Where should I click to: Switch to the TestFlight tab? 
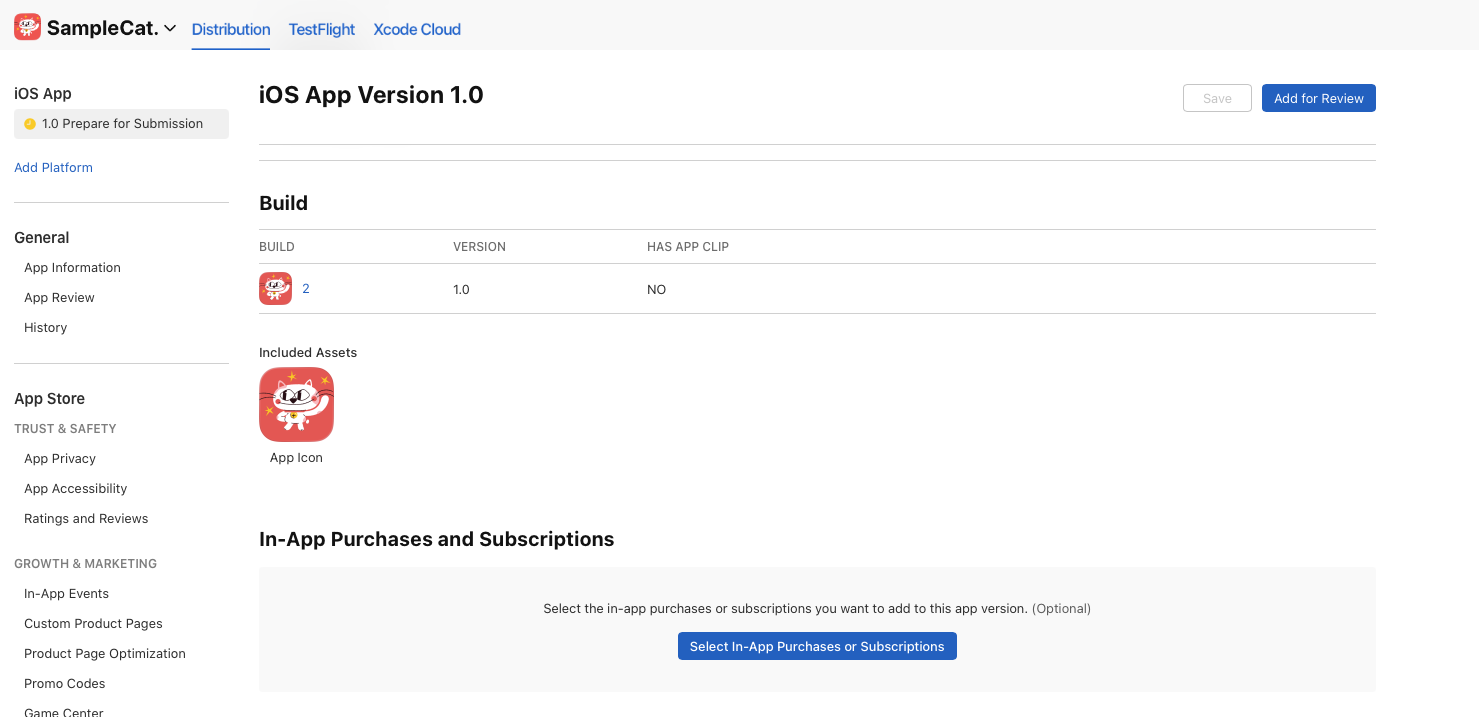pyautogui.click(x=321, y=29)
